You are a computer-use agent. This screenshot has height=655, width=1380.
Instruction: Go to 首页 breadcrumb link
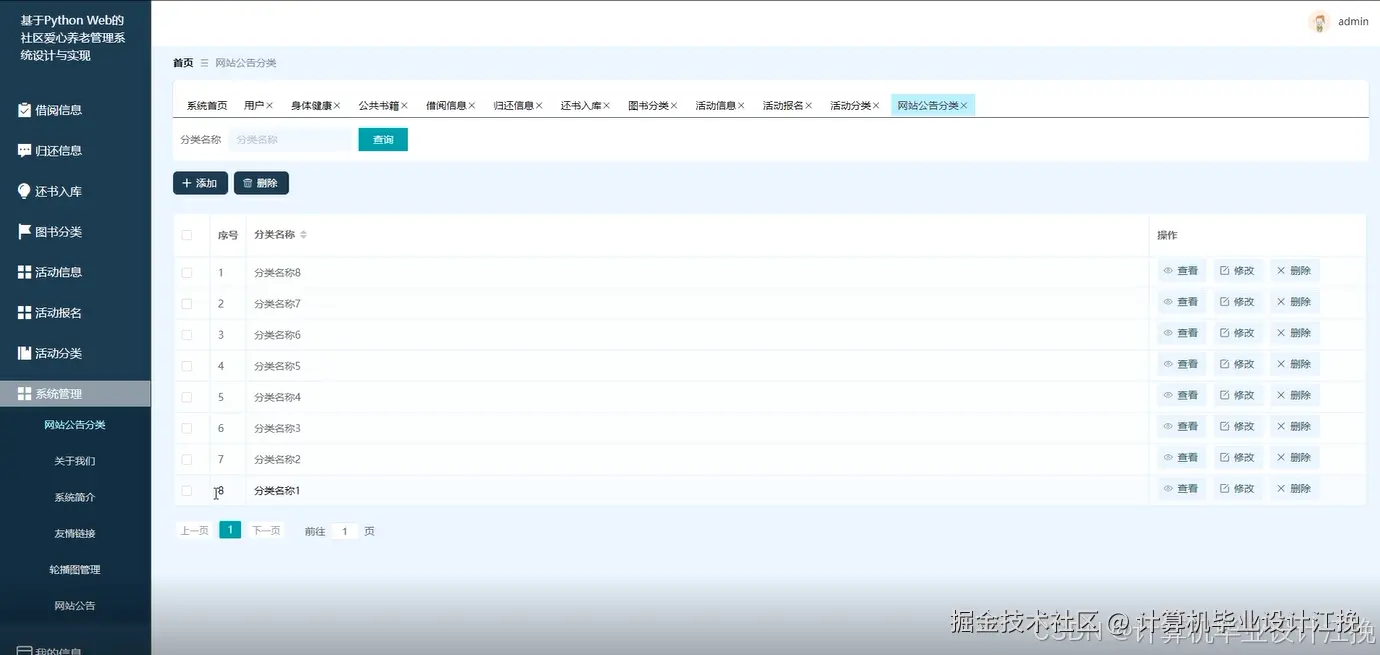coord(183,63)
